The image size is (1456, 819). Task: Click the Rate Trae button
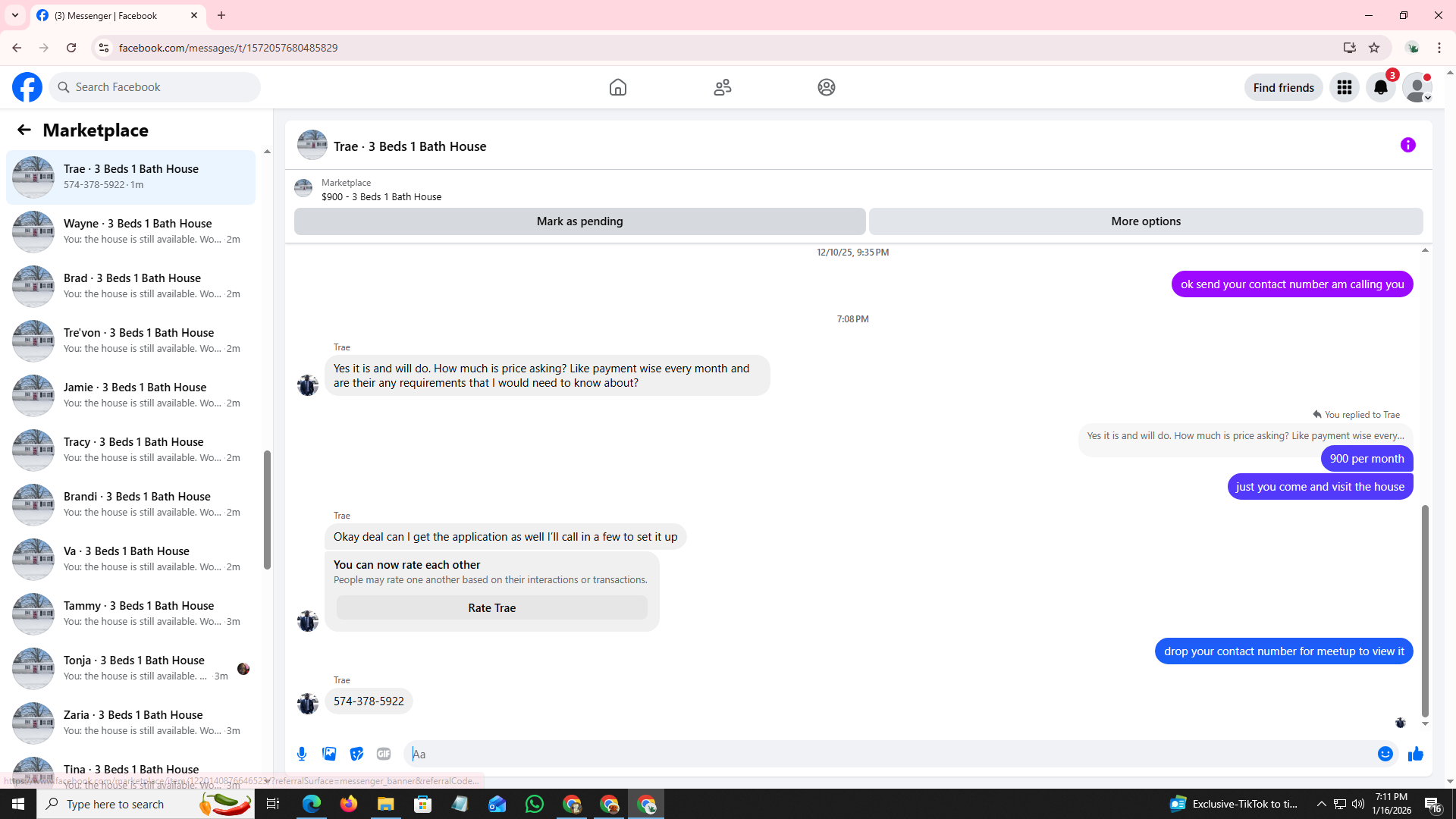point(491,607)
